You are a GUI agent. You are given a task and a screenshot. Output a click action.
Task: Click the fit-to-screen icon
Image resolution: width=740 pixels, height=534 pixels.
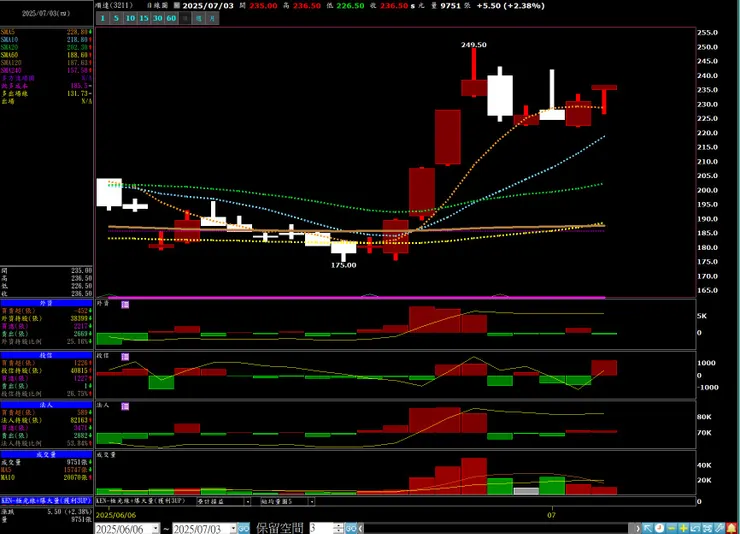tap(707, 528)
